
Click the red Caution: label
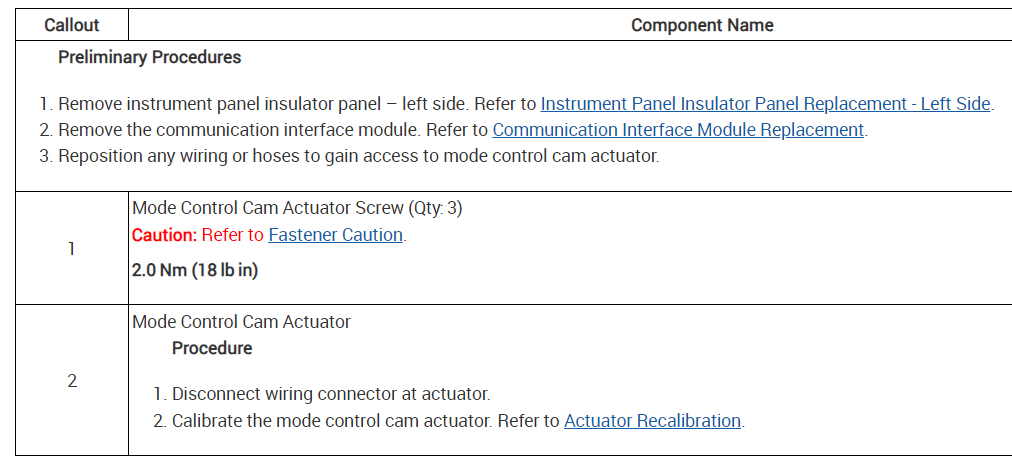point(164,236)
